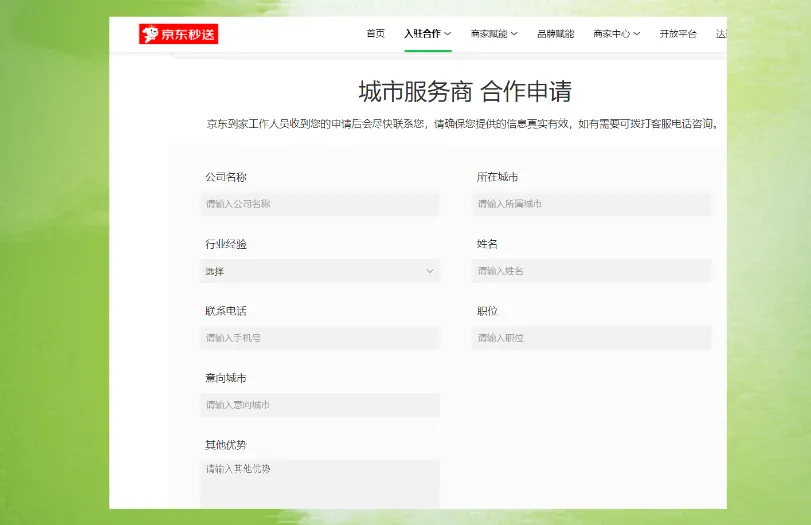This screenshot has height=525, width=811.
Task: Click the 行业经验 field label
Action: [x=226, y=244]
